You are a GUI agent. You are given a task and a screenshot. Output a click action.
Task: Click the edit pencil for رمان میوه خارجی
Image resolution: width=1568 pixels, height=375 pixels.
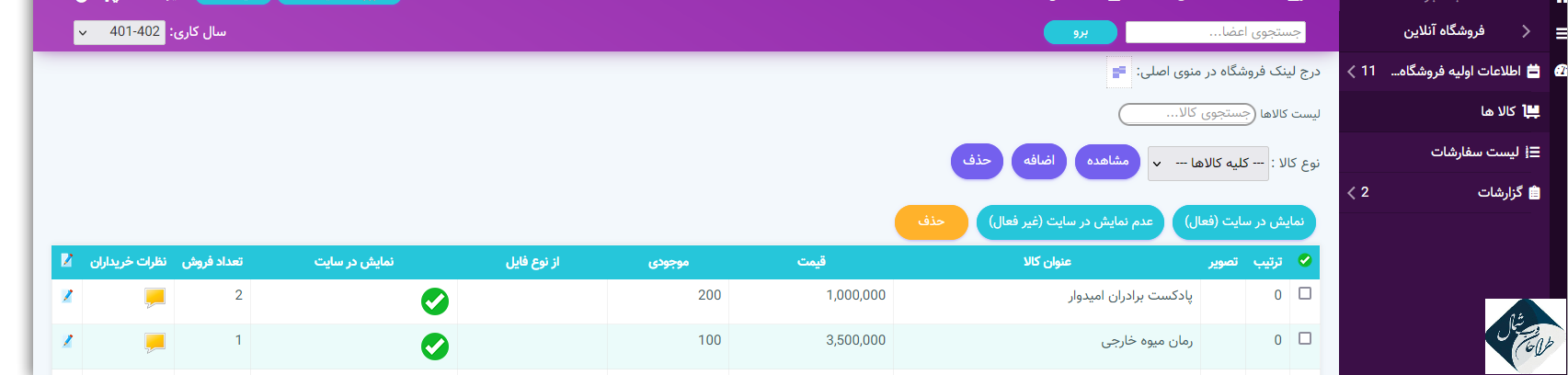click(x=66, y=341)
